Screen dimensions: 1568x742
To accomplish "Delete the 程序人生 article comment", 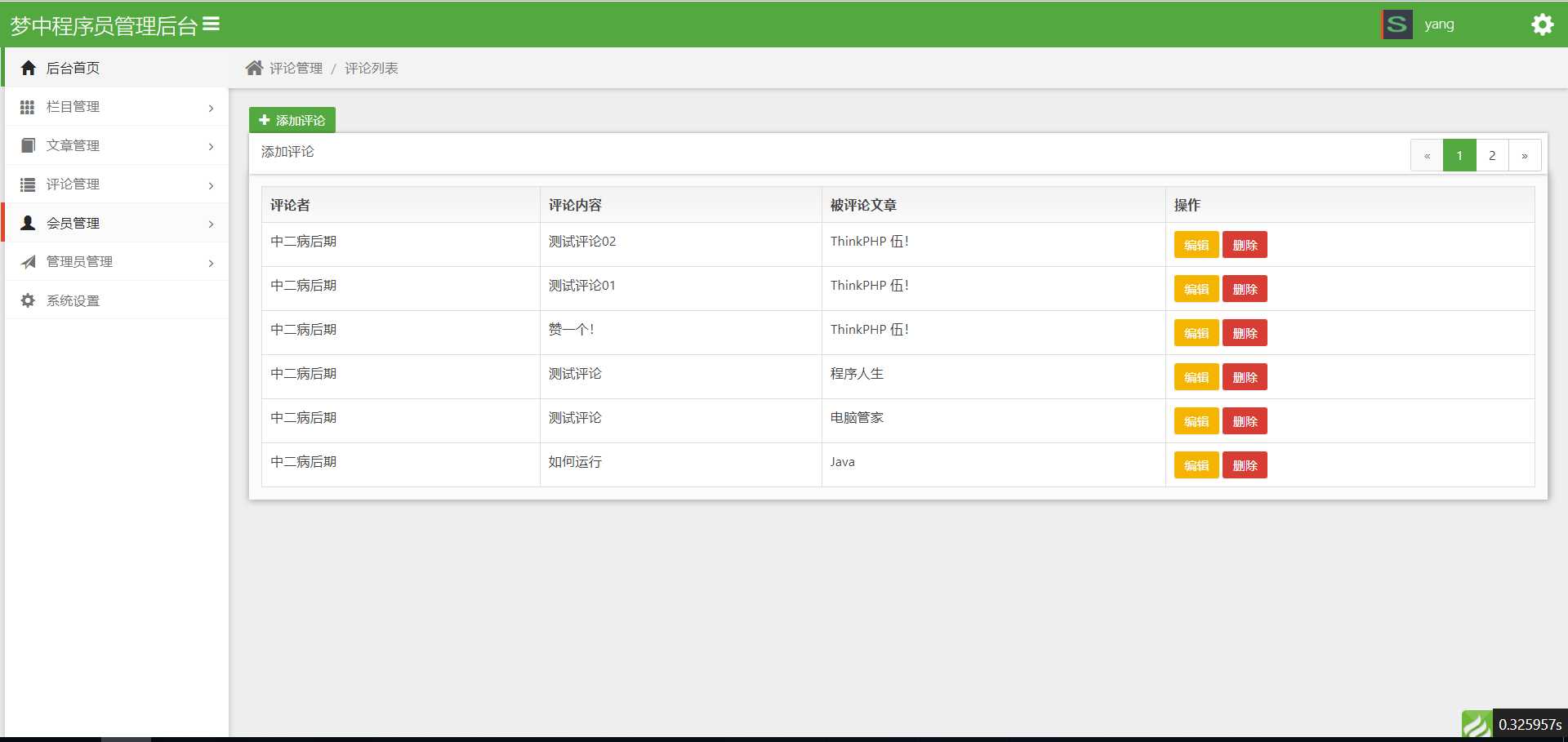I will tap(1245, 377).
